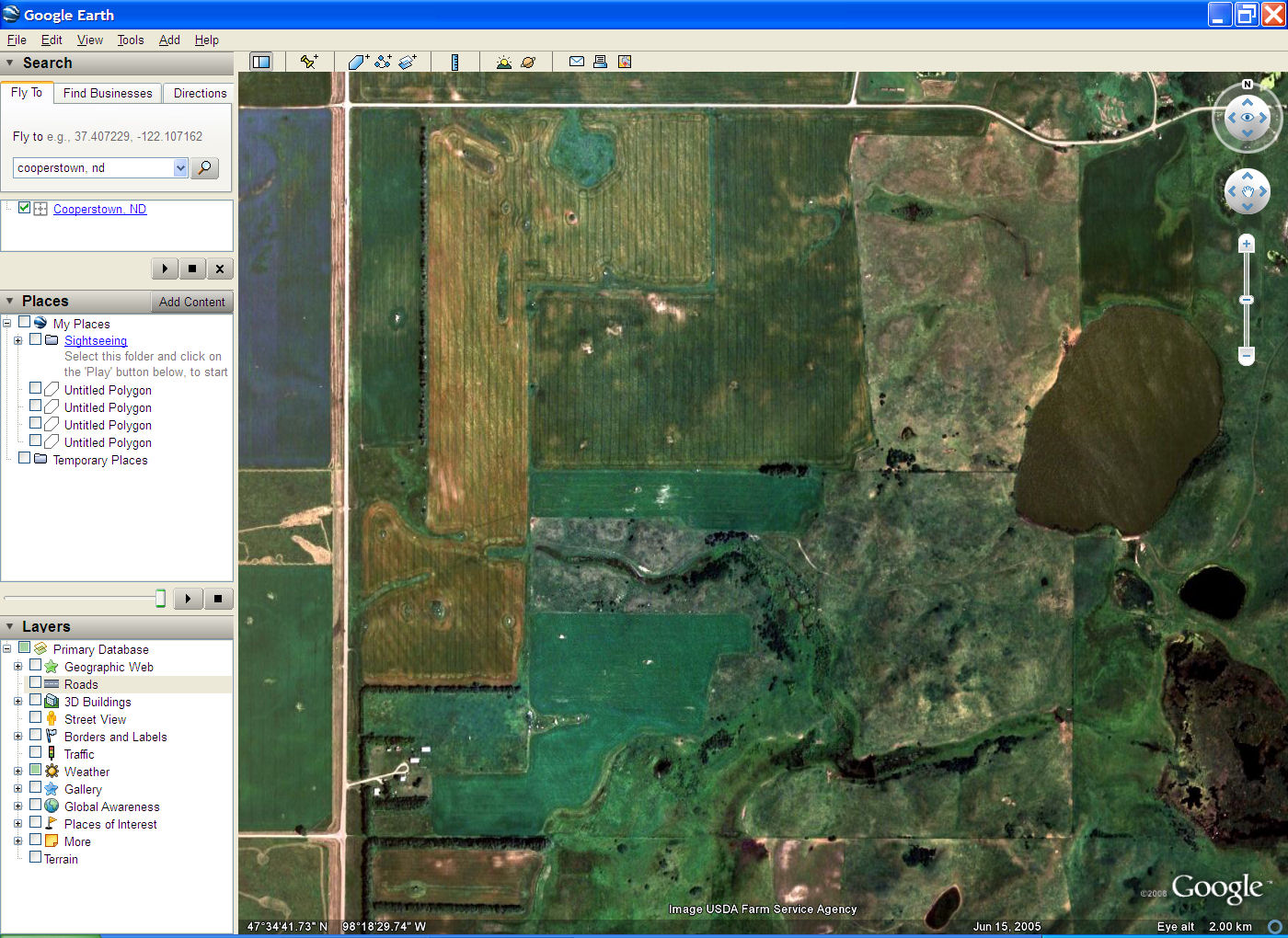The image size is (1288, 938).
Task: Click the Print icon
Action: (x=600, y=62)
